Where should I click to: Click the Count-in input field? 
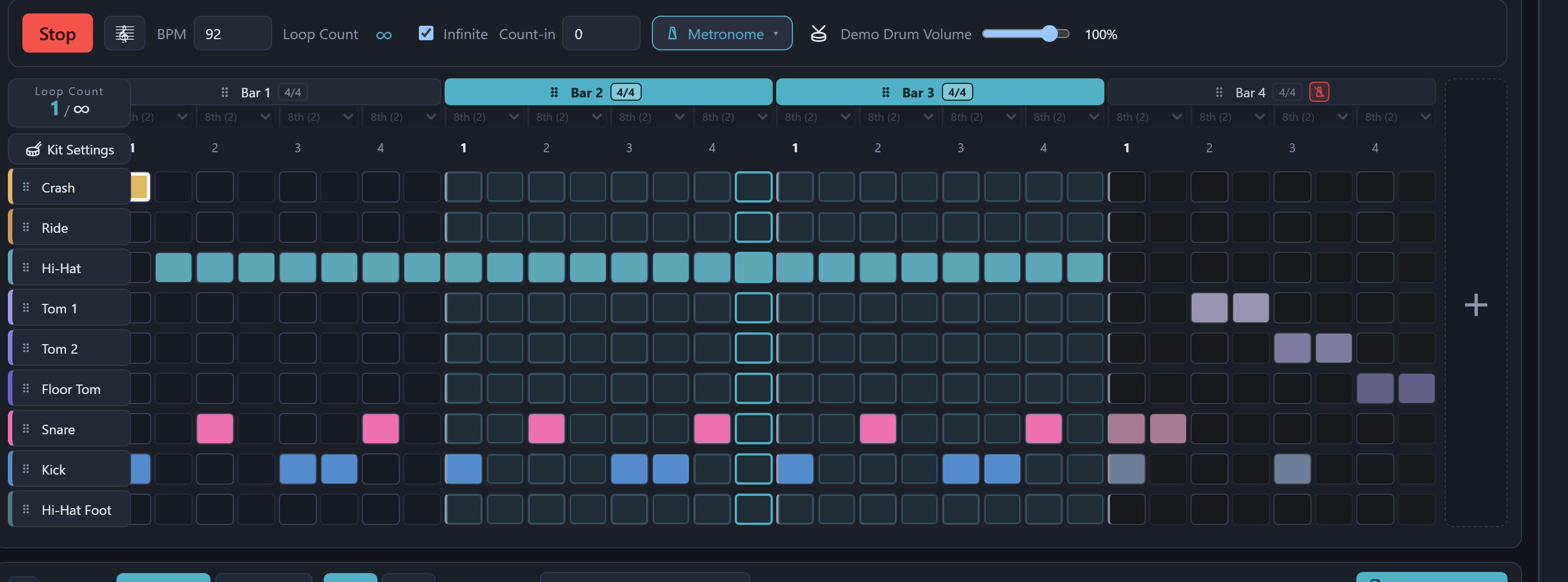tap(601, 34)
